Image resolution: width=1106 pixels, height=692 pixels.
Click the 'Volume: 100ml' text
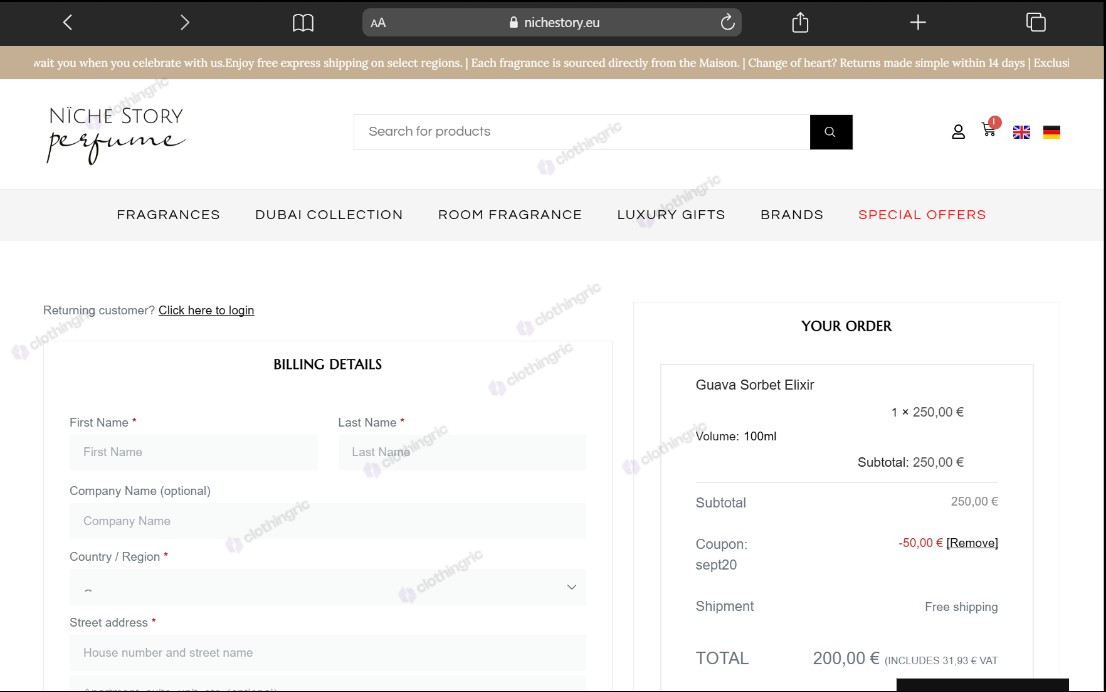tap(736, 437)
